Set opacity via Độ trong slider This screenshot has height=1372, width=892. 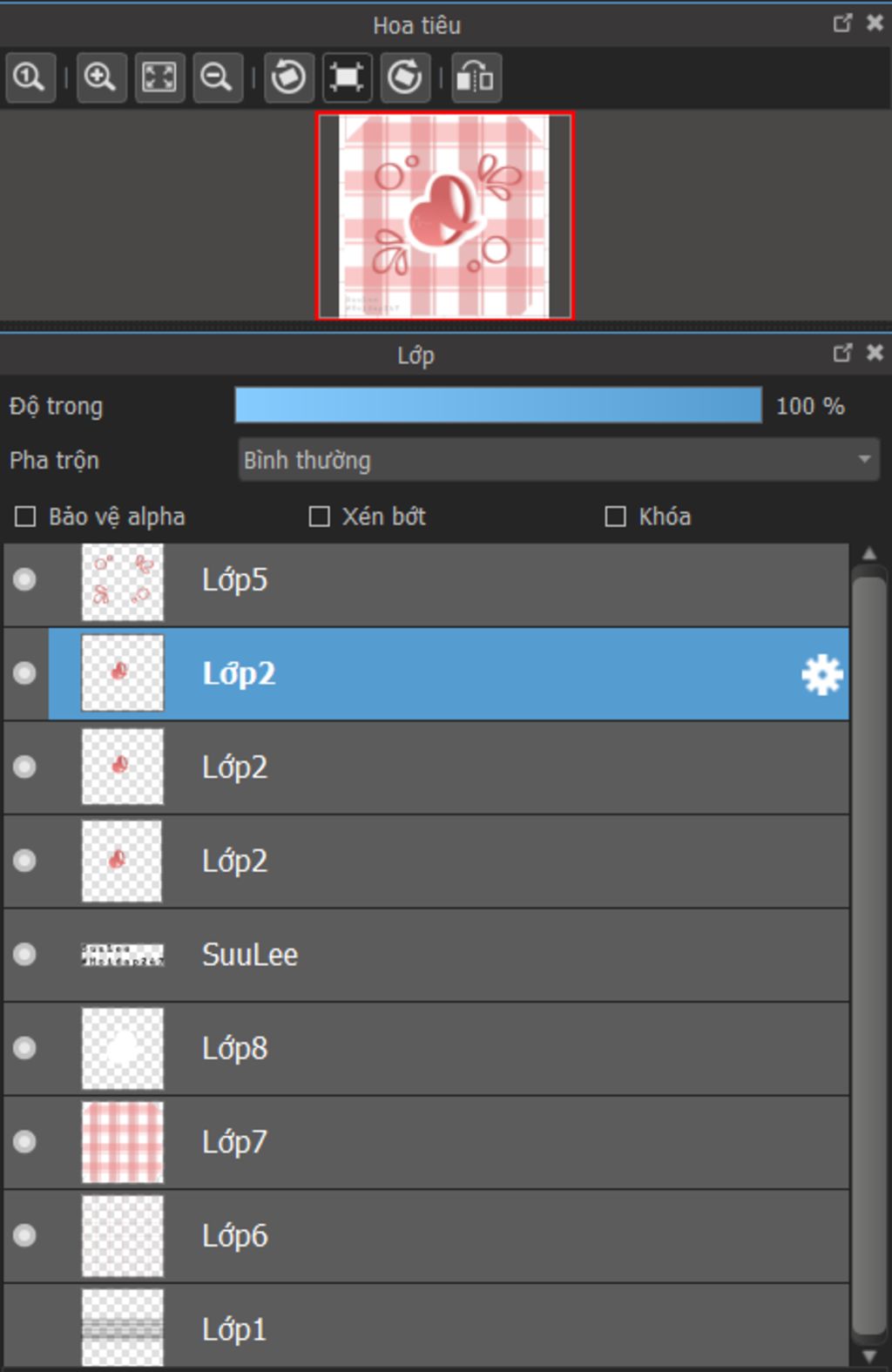point(498,405)
